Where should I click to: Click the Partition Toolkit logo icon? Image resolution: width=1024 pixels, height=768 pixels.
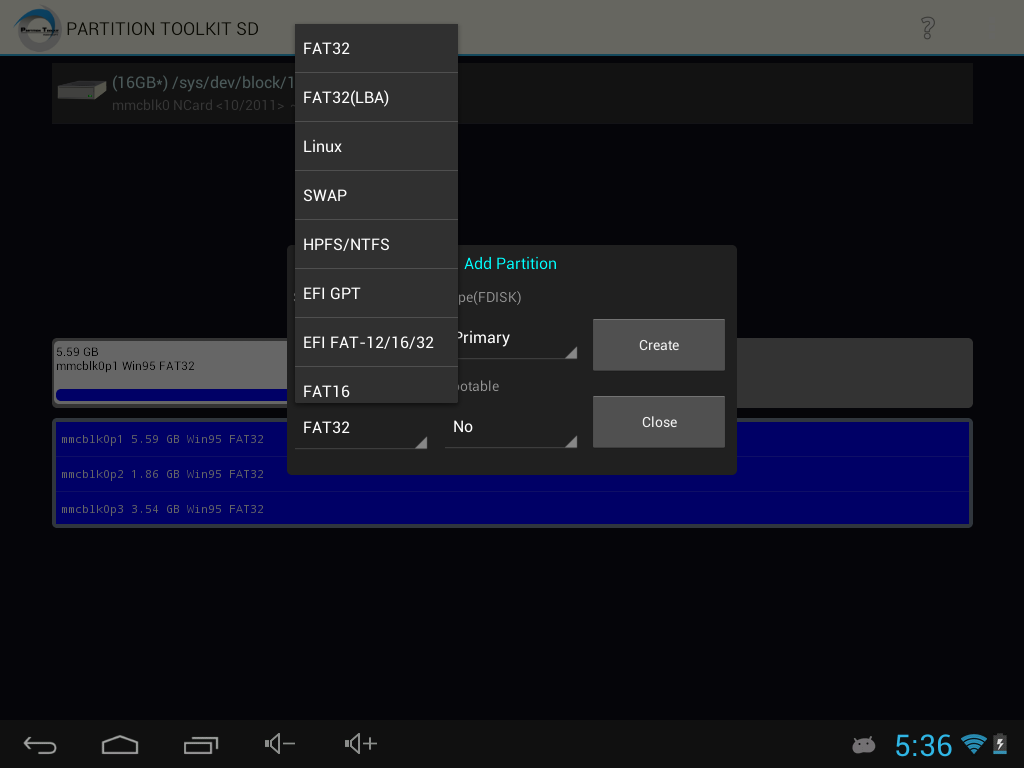click(x=35, y=28)
